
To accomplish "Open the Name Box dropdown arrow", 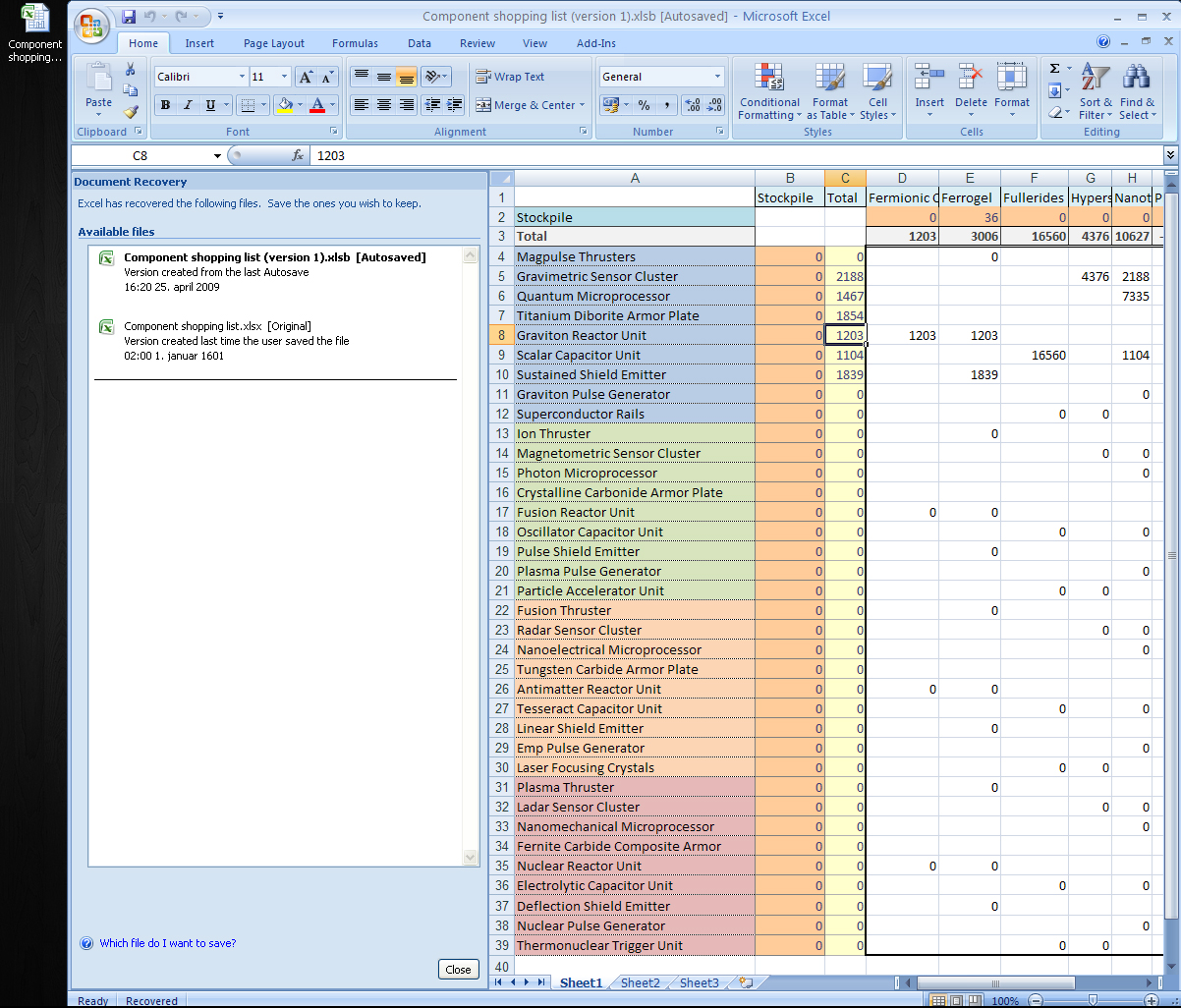I will [x=217, y=156].
